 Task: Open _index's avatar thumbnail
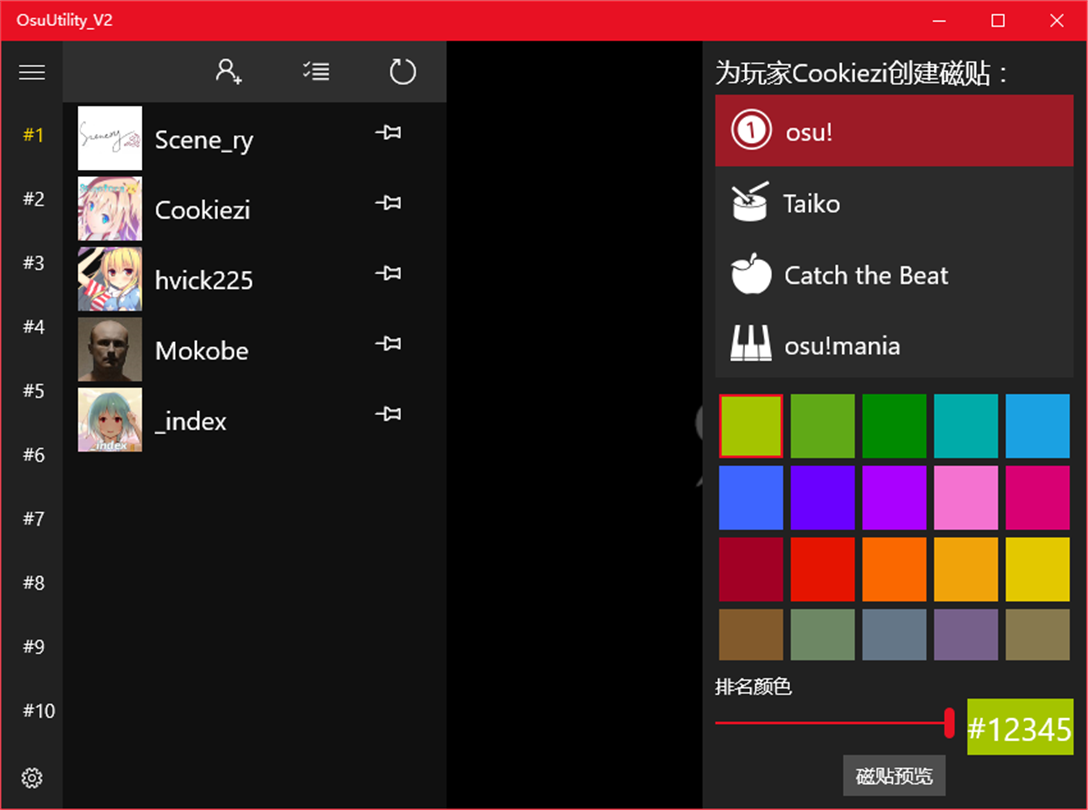click(110, 420)
